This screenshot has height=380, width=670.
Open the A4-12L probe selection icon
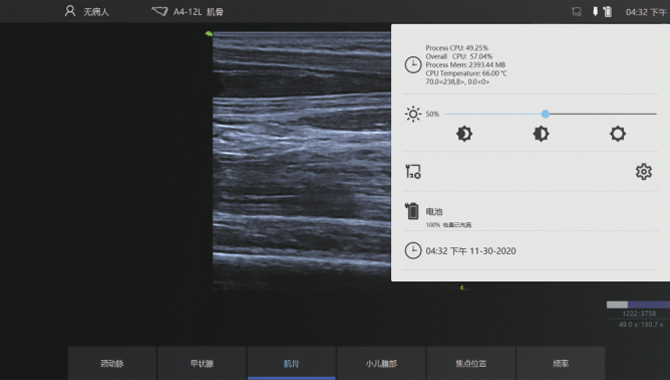[160, 12]
